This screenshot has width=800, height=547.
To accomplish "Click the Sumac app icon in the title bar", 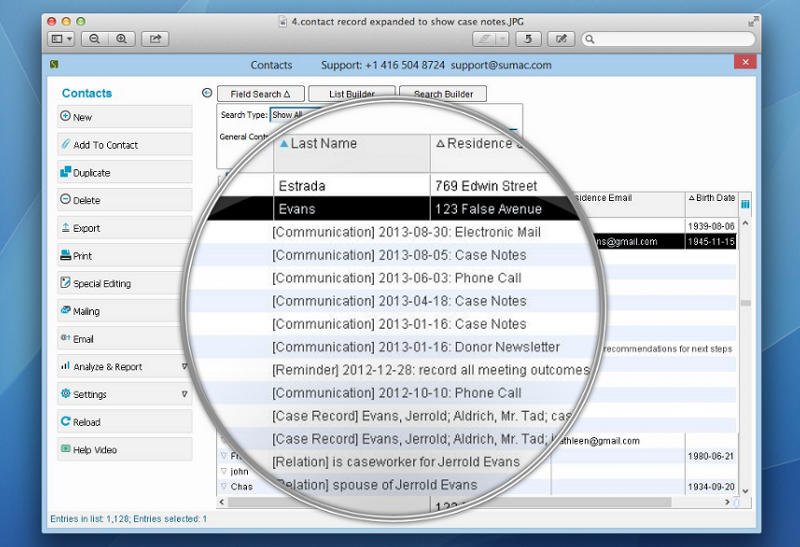I will 54,64.
